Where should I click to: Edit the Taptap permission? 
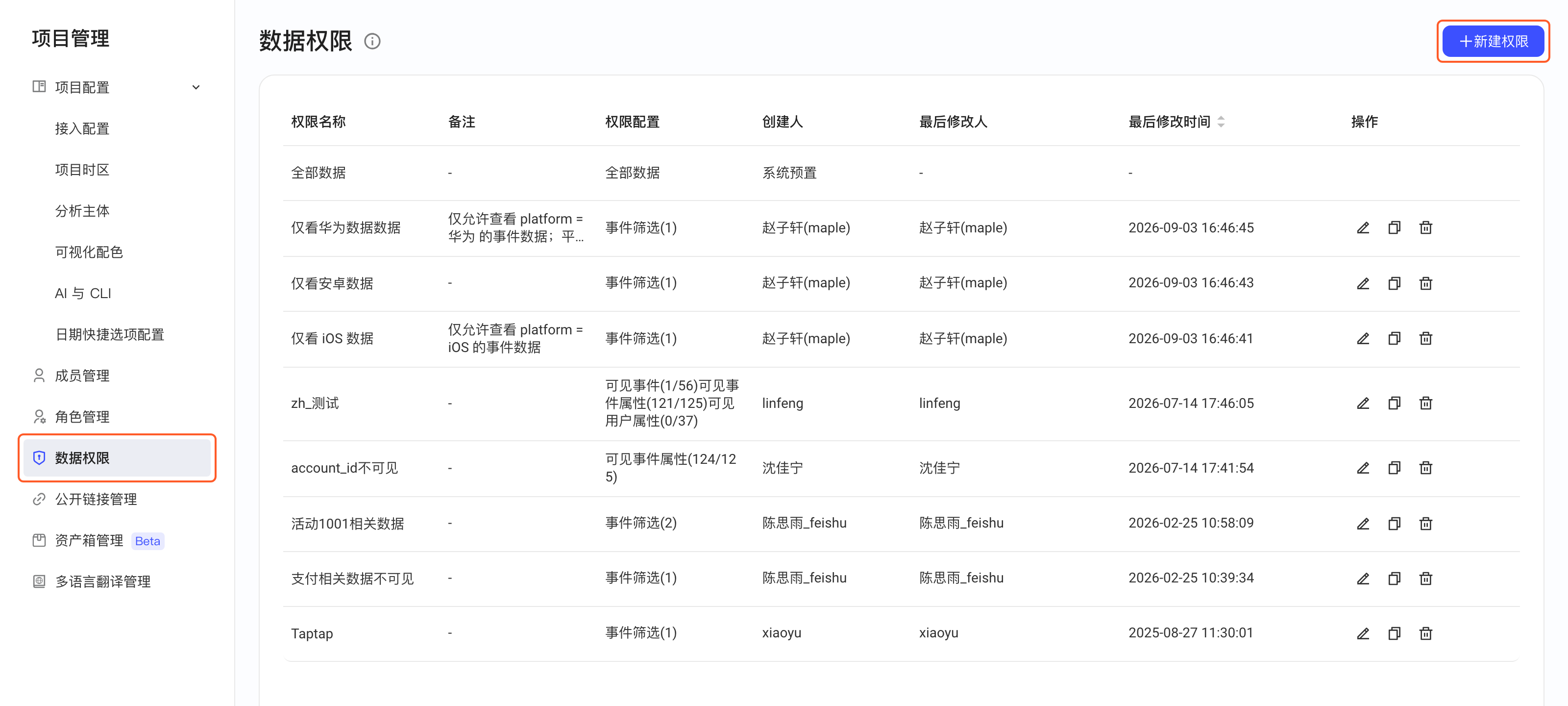(x=1363, y=633)
